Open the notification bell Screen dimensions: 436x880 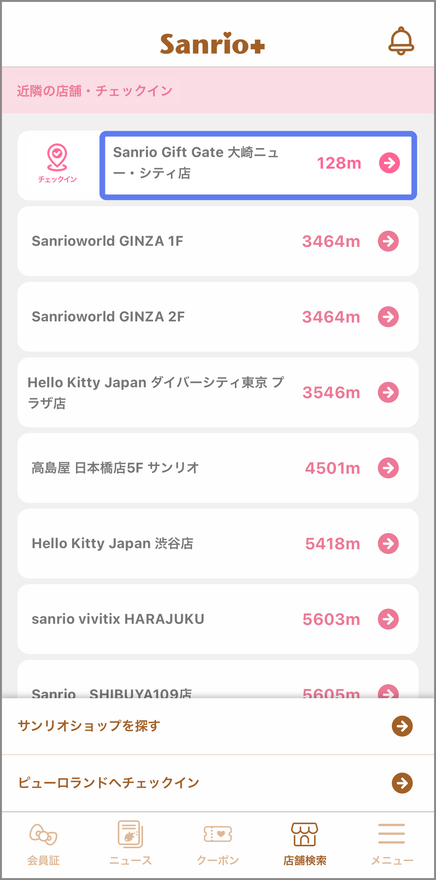tap(401, 41)
